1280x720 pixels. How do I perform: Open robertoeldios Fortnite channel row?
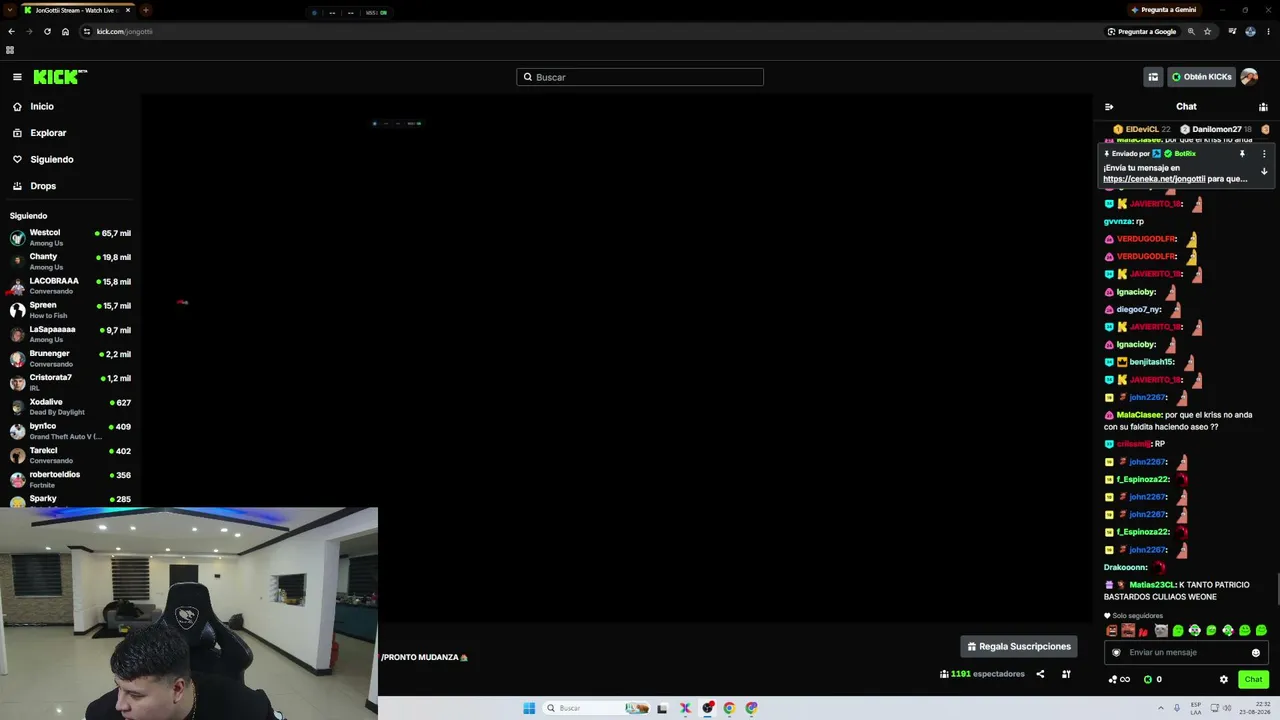pos(70,479)
